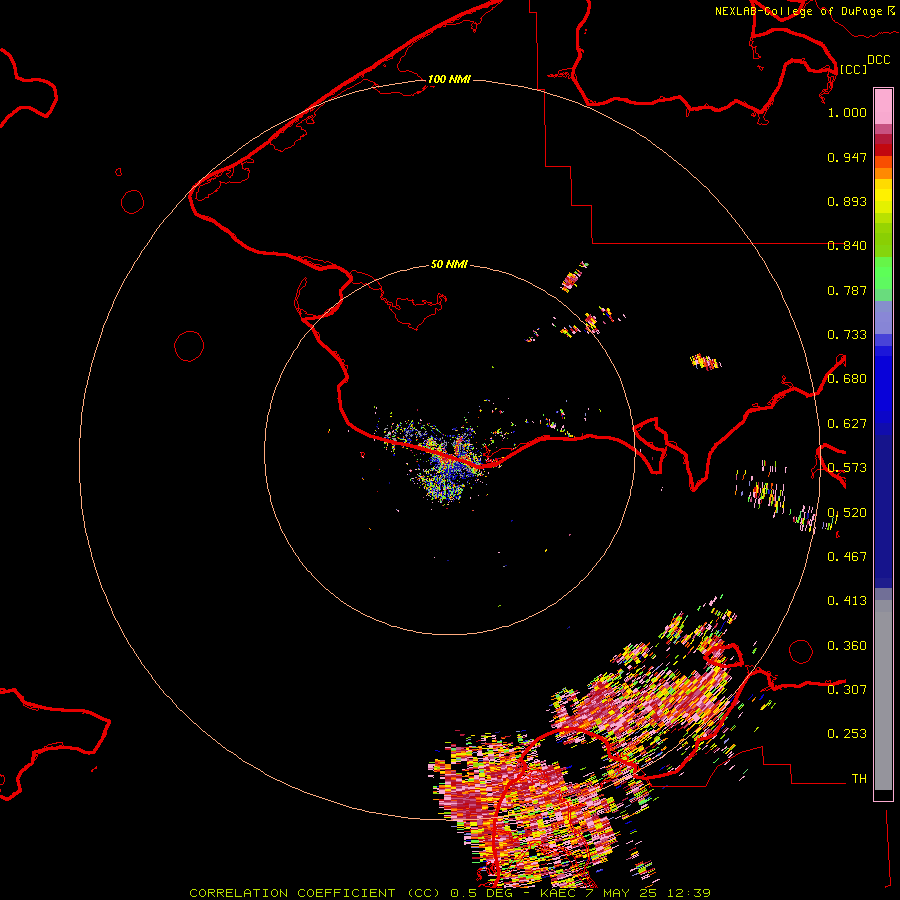Click the 100 NMI range ring label
This screenshot has height=900, width=900.
449,79
